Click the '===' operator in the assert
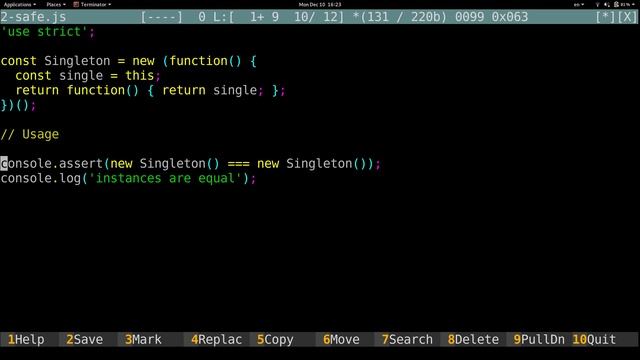The image size is (640, 360). (238, 164)
